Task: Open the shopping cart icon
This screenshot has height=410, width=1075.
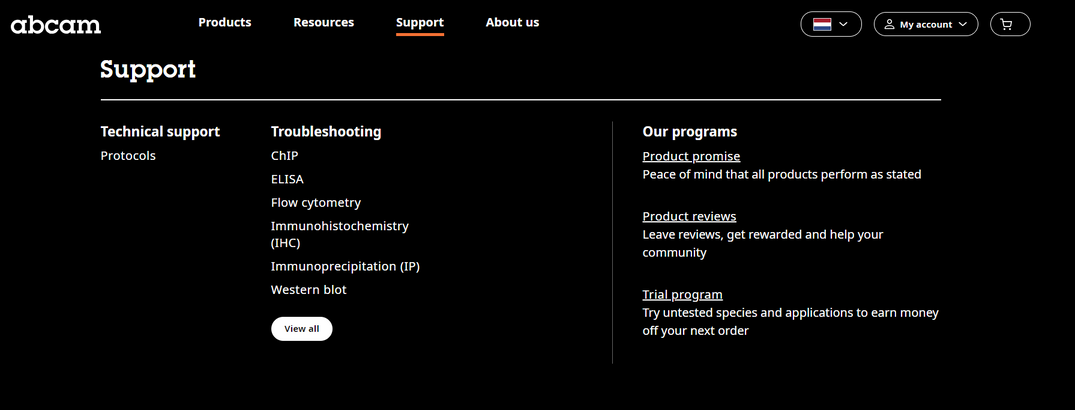Action: click(1006, 25)
